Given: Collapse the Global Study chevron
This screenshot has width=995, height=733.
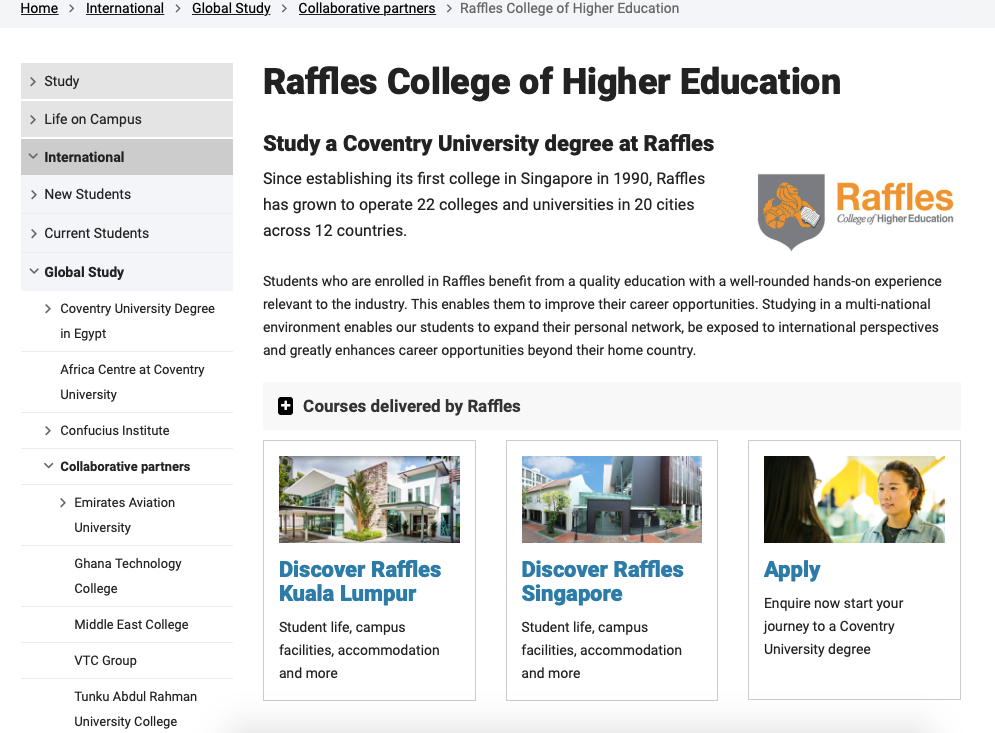Looking at the screenshot, I should [33, 272].
